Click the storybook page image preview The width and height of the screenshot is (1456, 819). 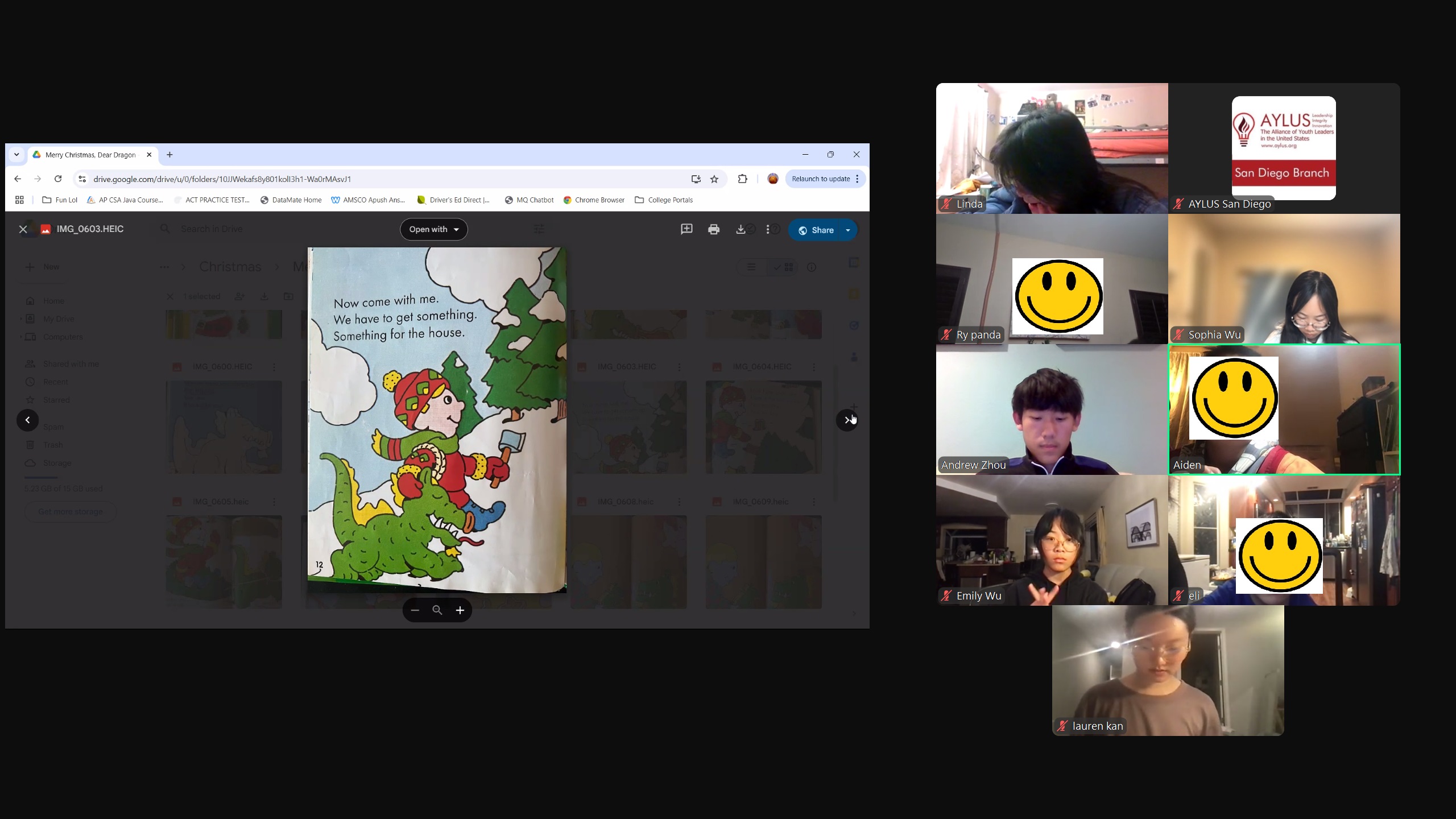[x=437, y=420]
